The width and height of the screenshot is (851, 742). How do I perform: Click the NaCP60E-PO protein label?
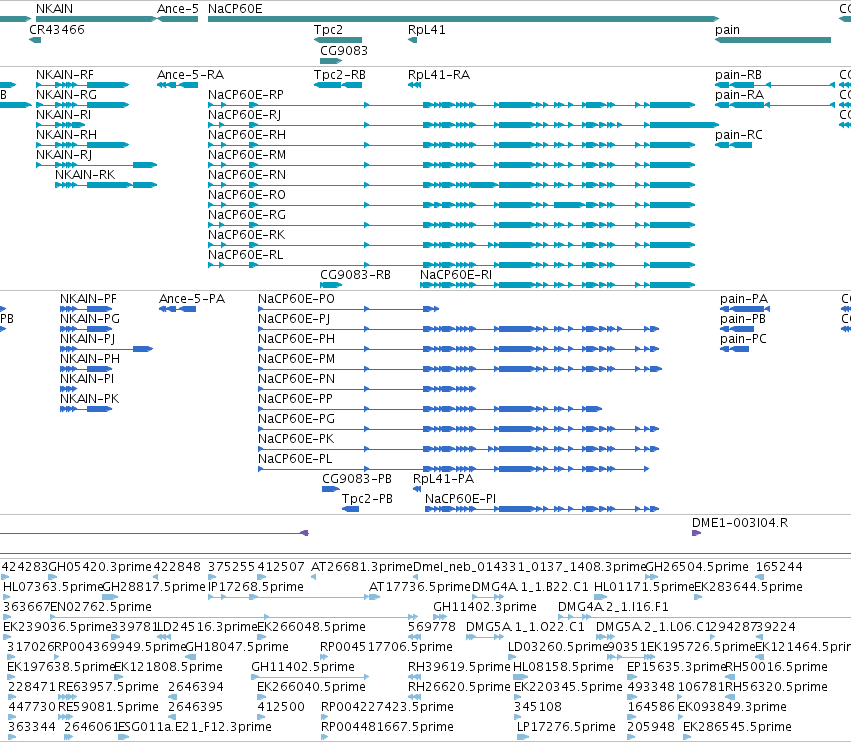(x=296, y=299)
